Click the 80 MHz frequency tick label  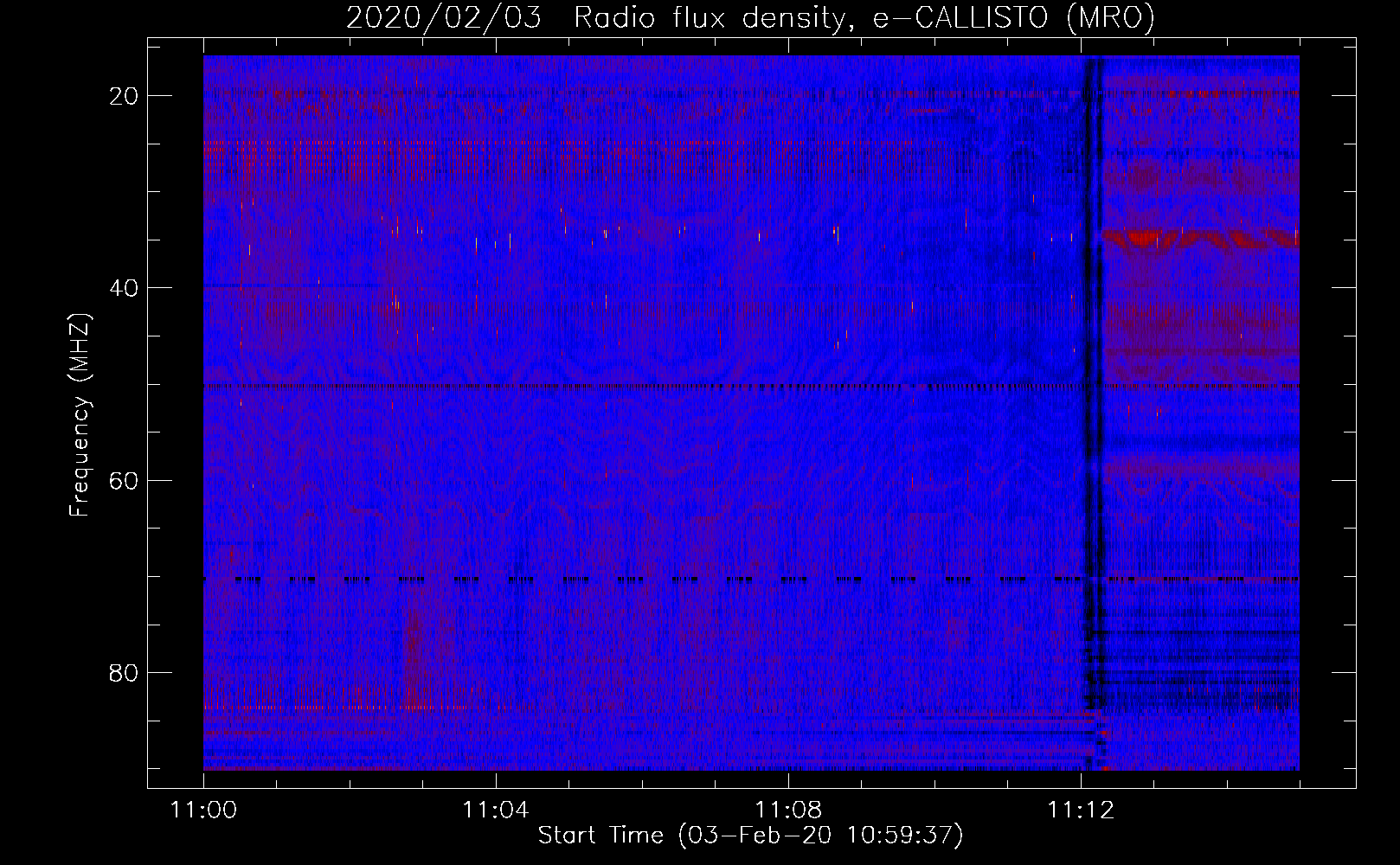tap(124, 672)
